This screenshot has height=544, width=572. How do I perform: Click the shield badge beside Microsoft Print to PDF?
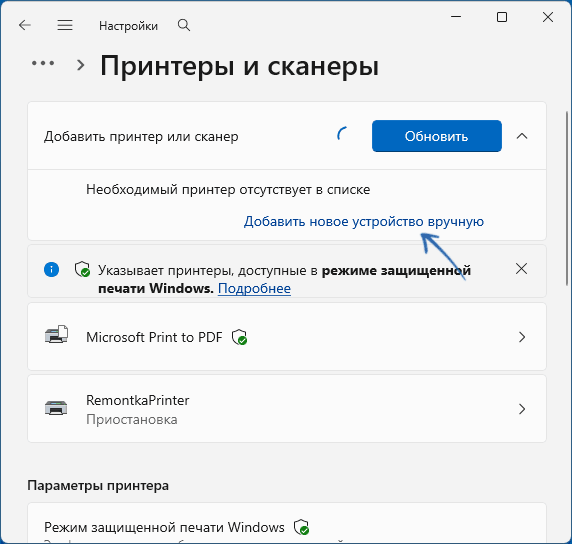click(239, 337)
